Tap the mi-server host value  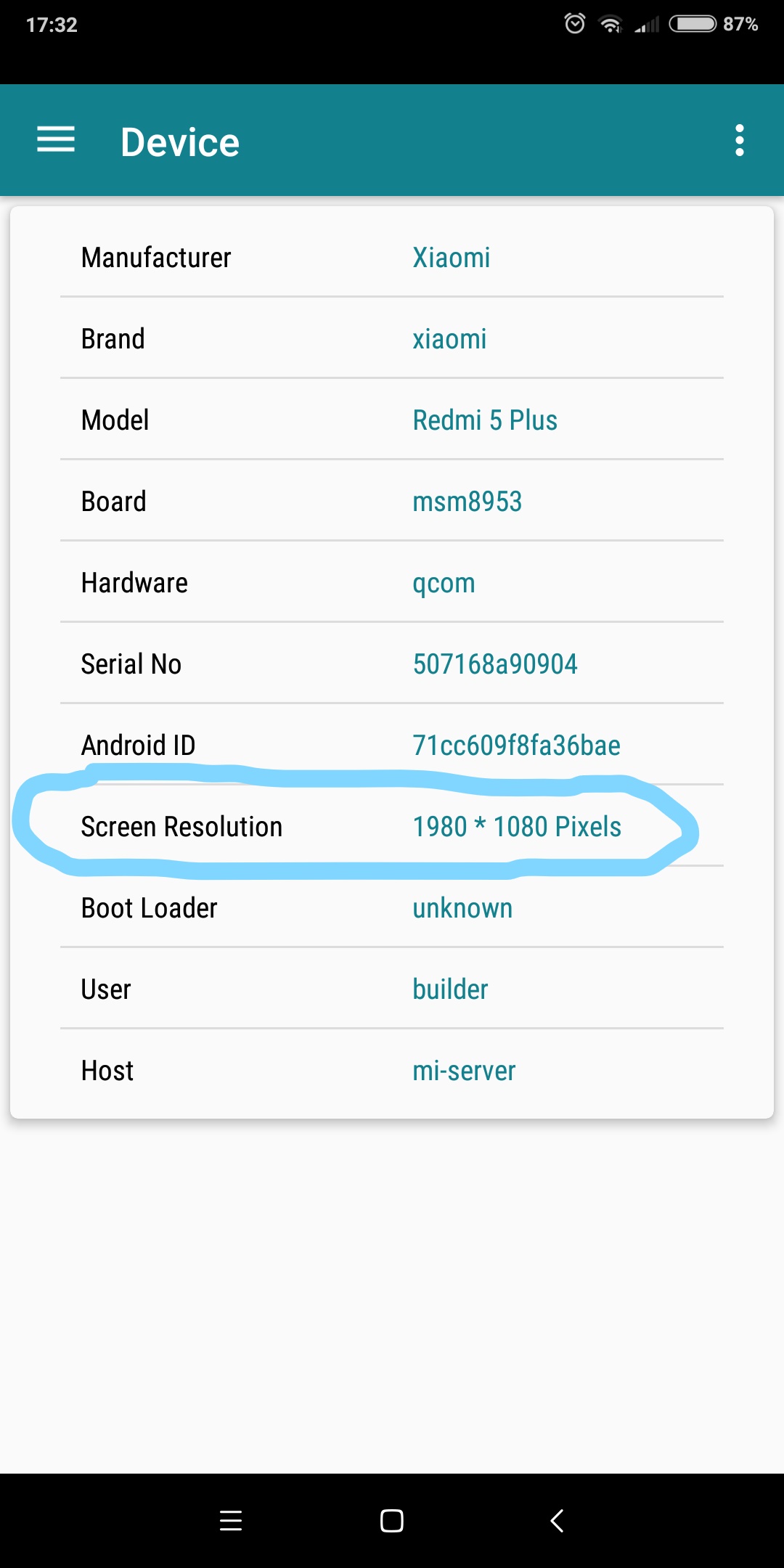tap(464, 1071)
